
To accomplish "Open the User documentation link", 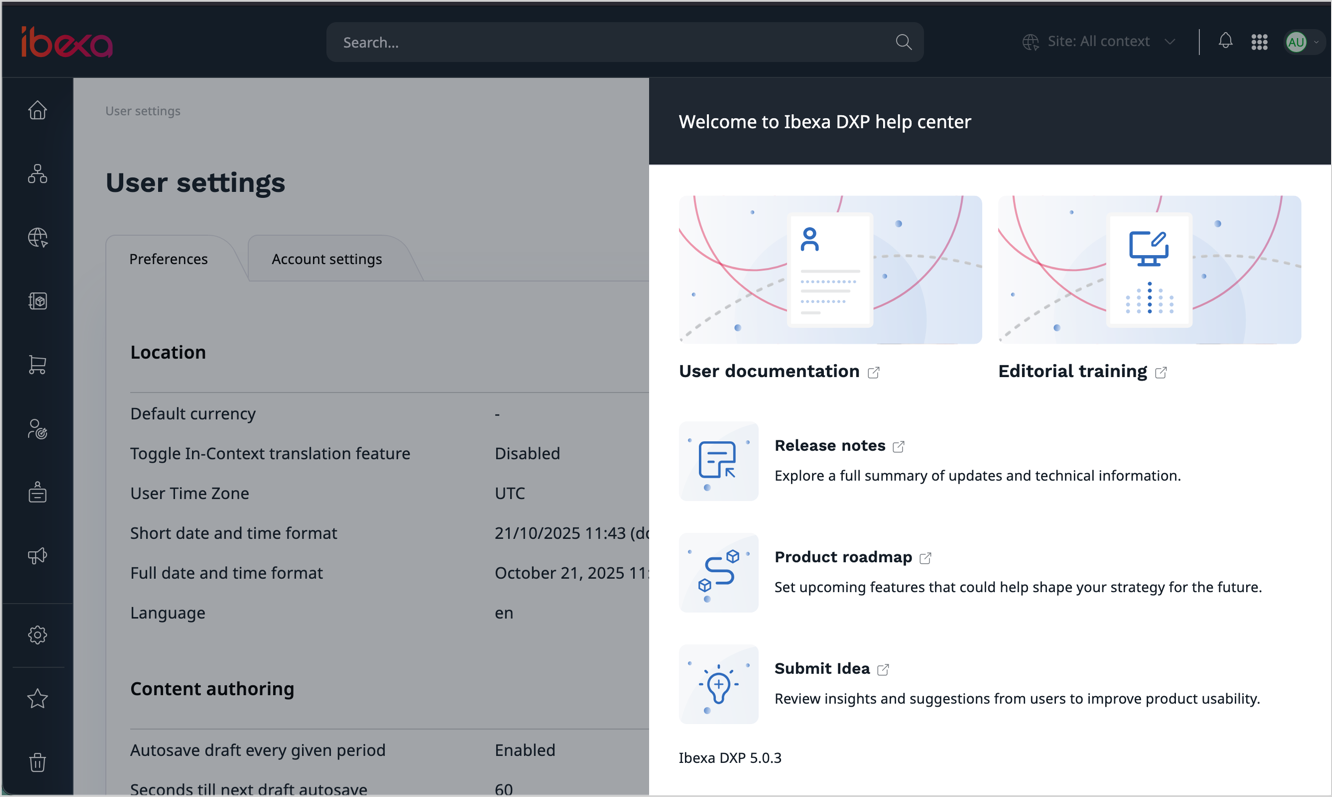I will point(769,371).
